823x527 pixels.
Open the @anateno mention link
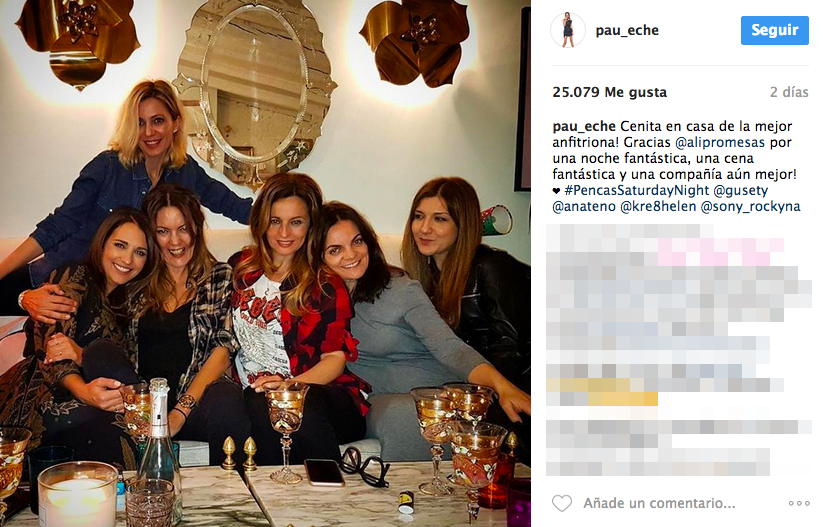[584, 206]
